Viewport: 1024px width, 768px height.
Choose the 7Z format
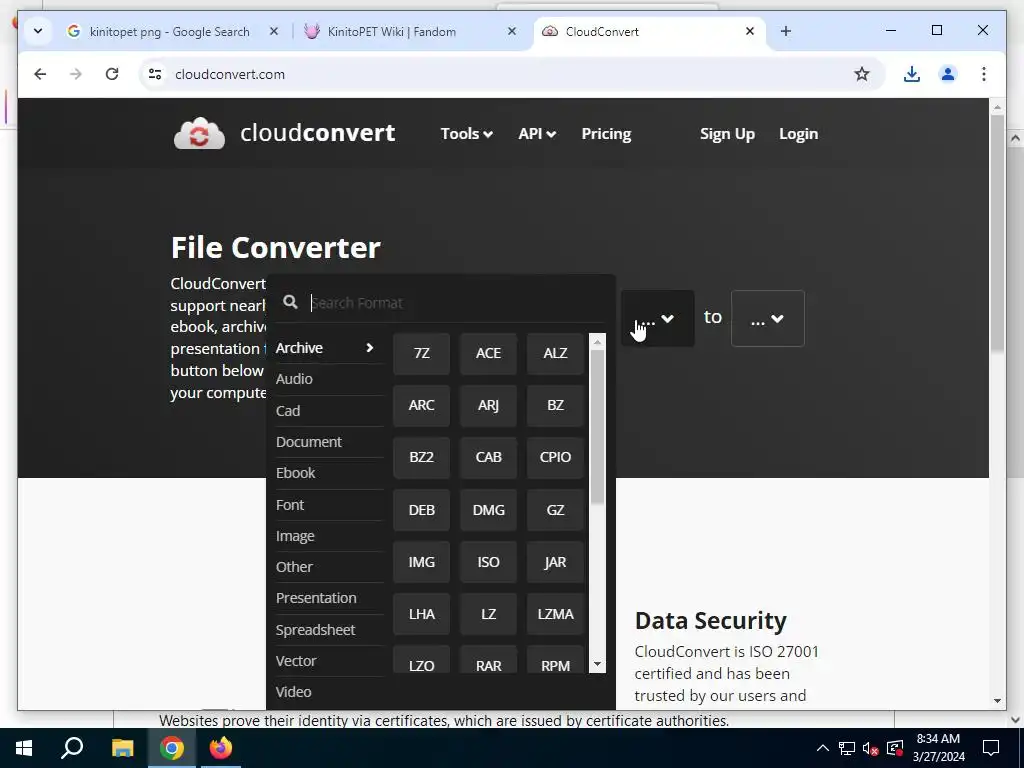point(421,353)
